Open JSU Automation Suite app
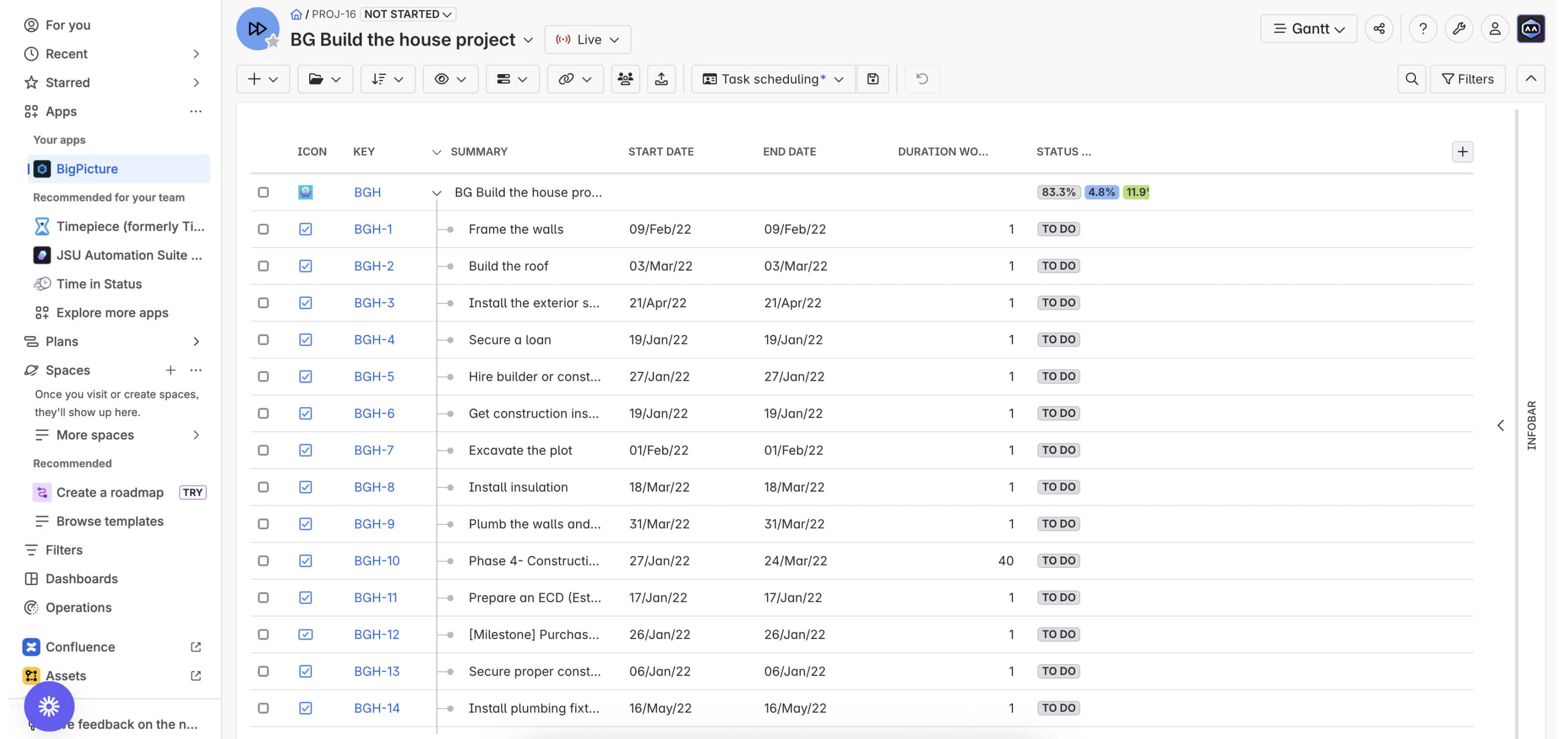1568x739 pixels. tap(119, 255)
